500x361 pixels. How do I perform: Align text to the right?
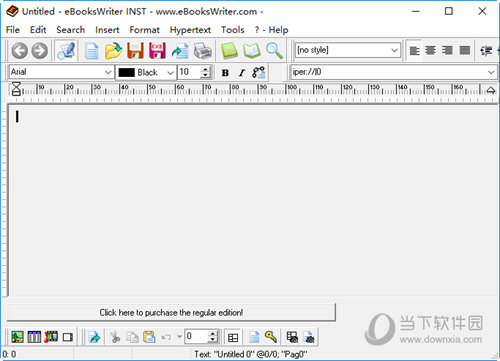(x=447, y=51)
